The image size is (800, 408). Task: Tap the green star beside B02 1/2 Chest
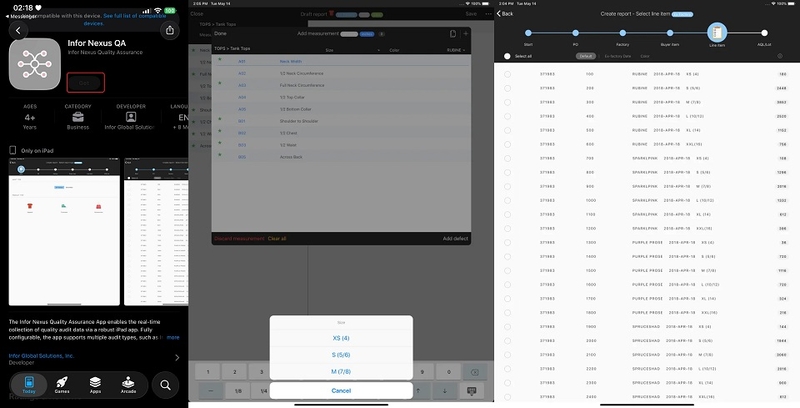click(x=220, y=131)
